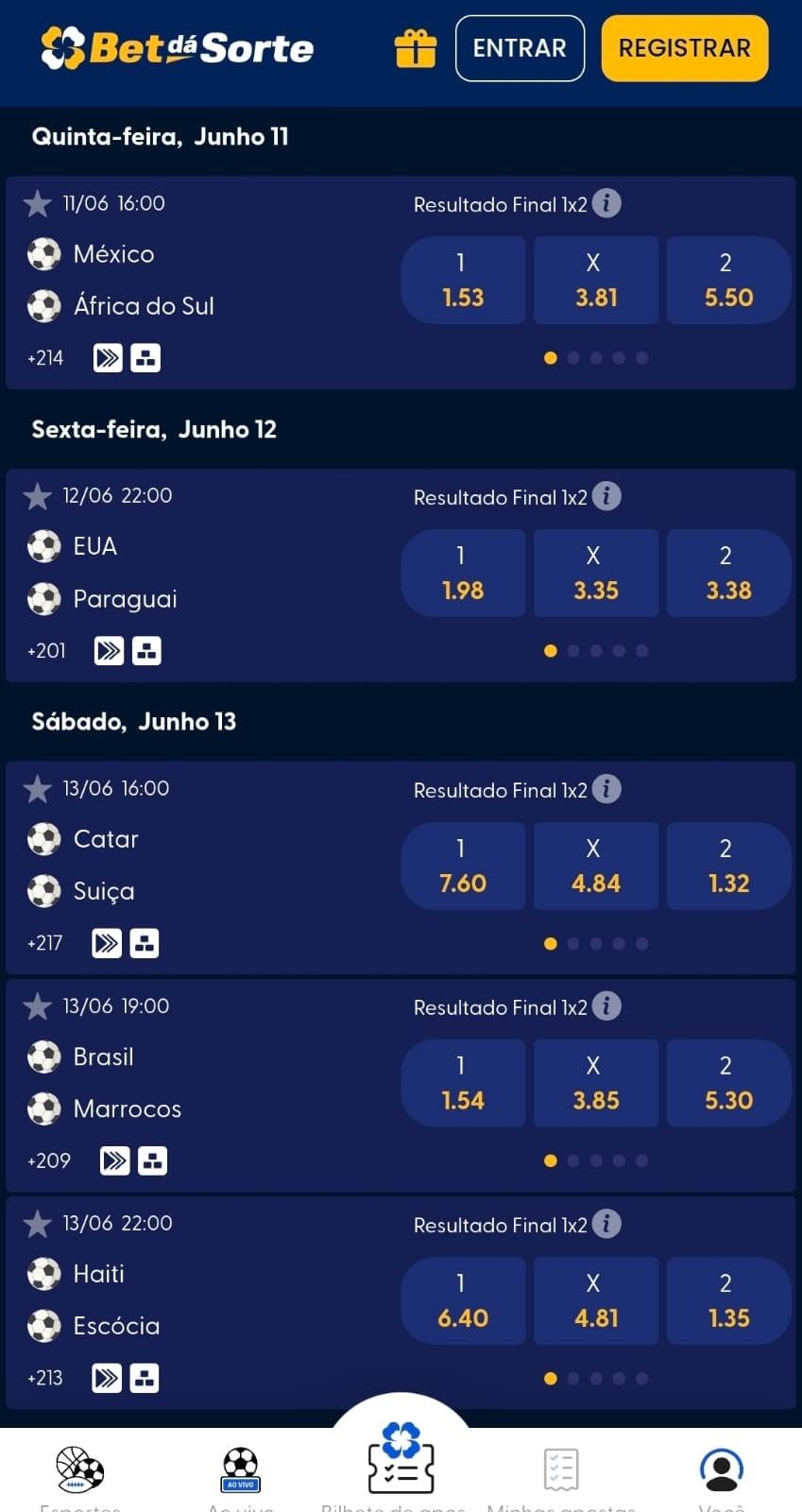
Task: Expand +201 markets for EUA vs Paraguai
Action: pos(46,650)
